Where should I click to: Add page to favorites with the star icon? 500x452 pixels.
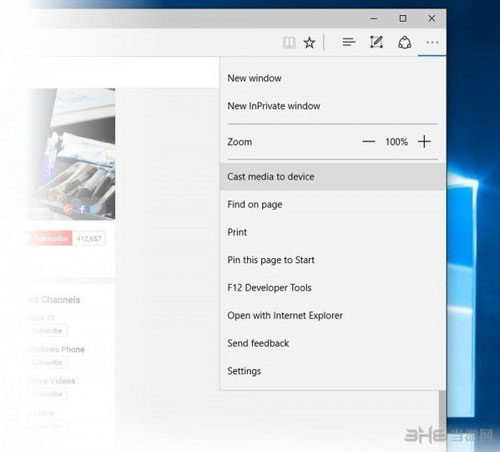click(x=309, y=43)
